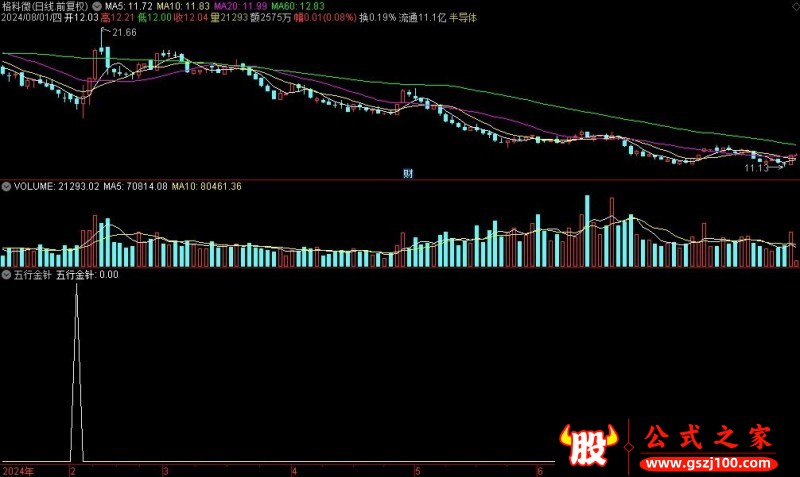800x477 pixels.
Task: Click the turnover amount 额2575万
Action: 271,18
